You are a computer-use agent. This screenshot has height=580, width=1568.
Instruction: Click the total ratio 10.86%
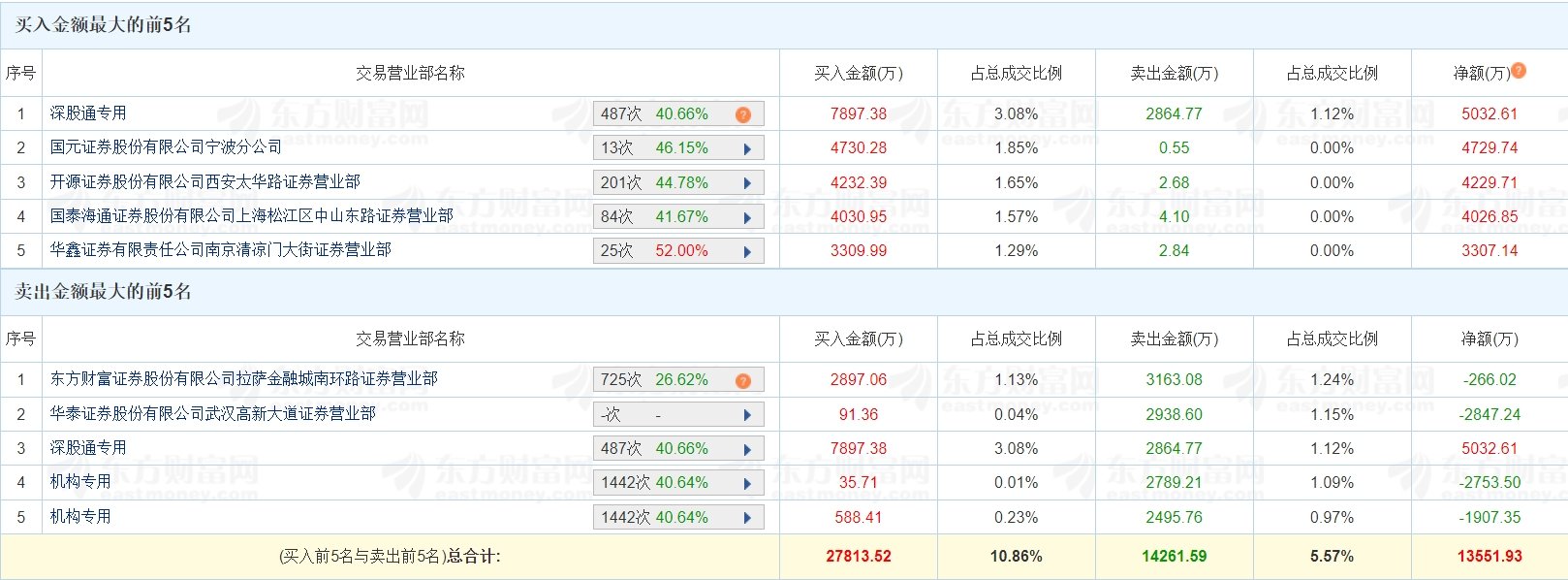(x=1017, y=557)
